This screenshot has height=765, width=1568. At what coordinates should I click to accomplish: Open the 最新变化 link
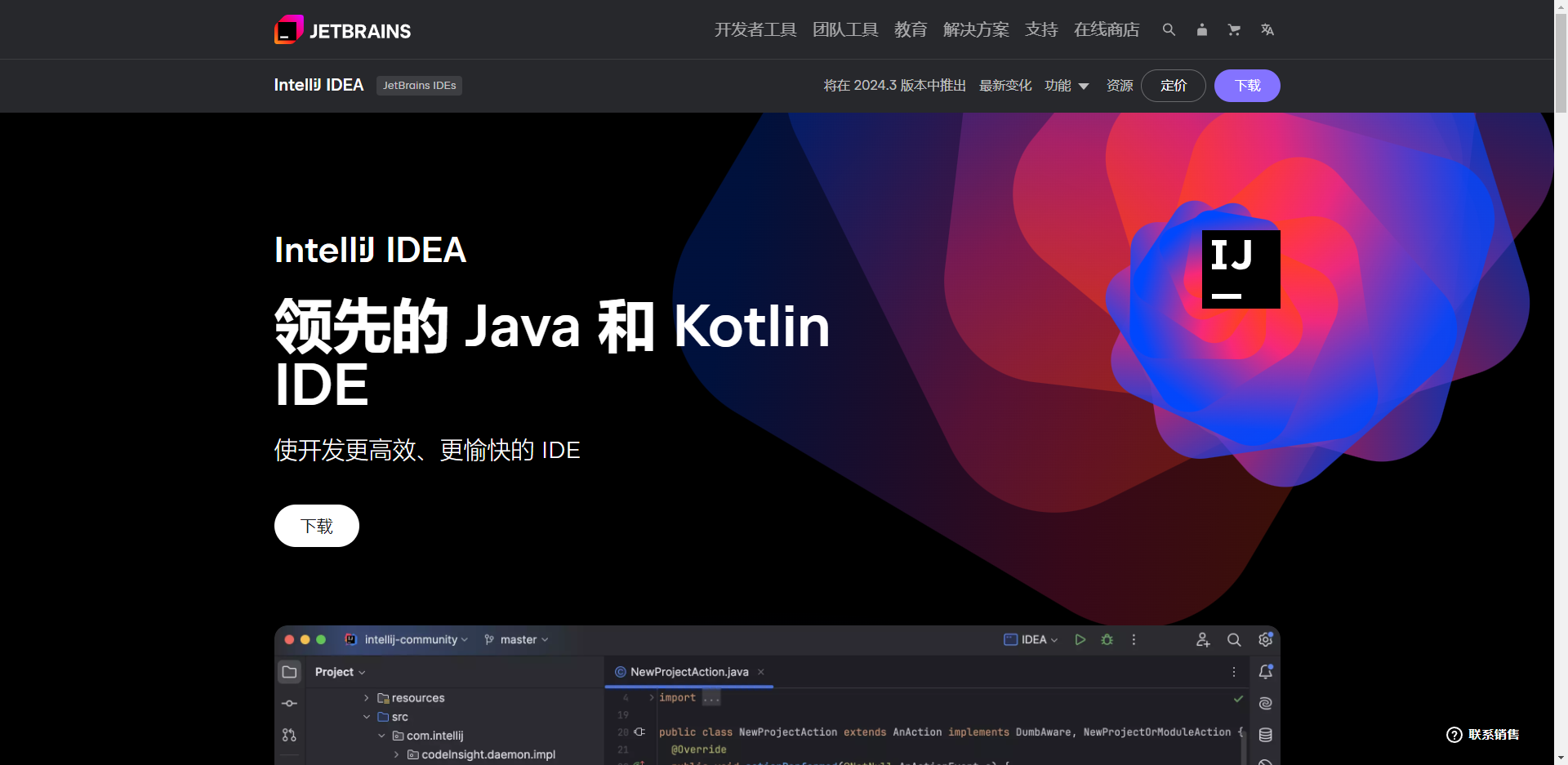[1005, 85]
